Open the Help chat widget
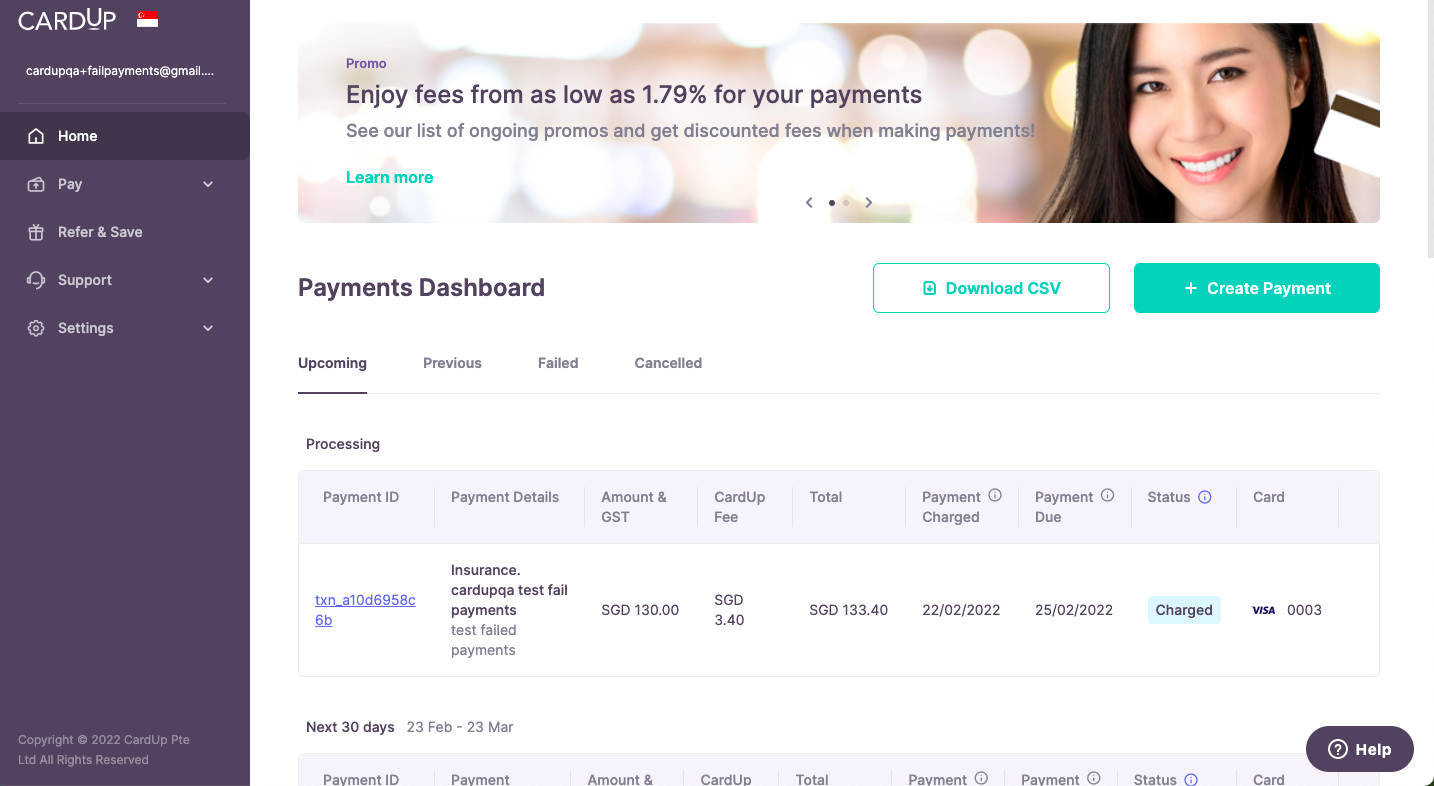 pyautogui.click(x=1359, y=749)
